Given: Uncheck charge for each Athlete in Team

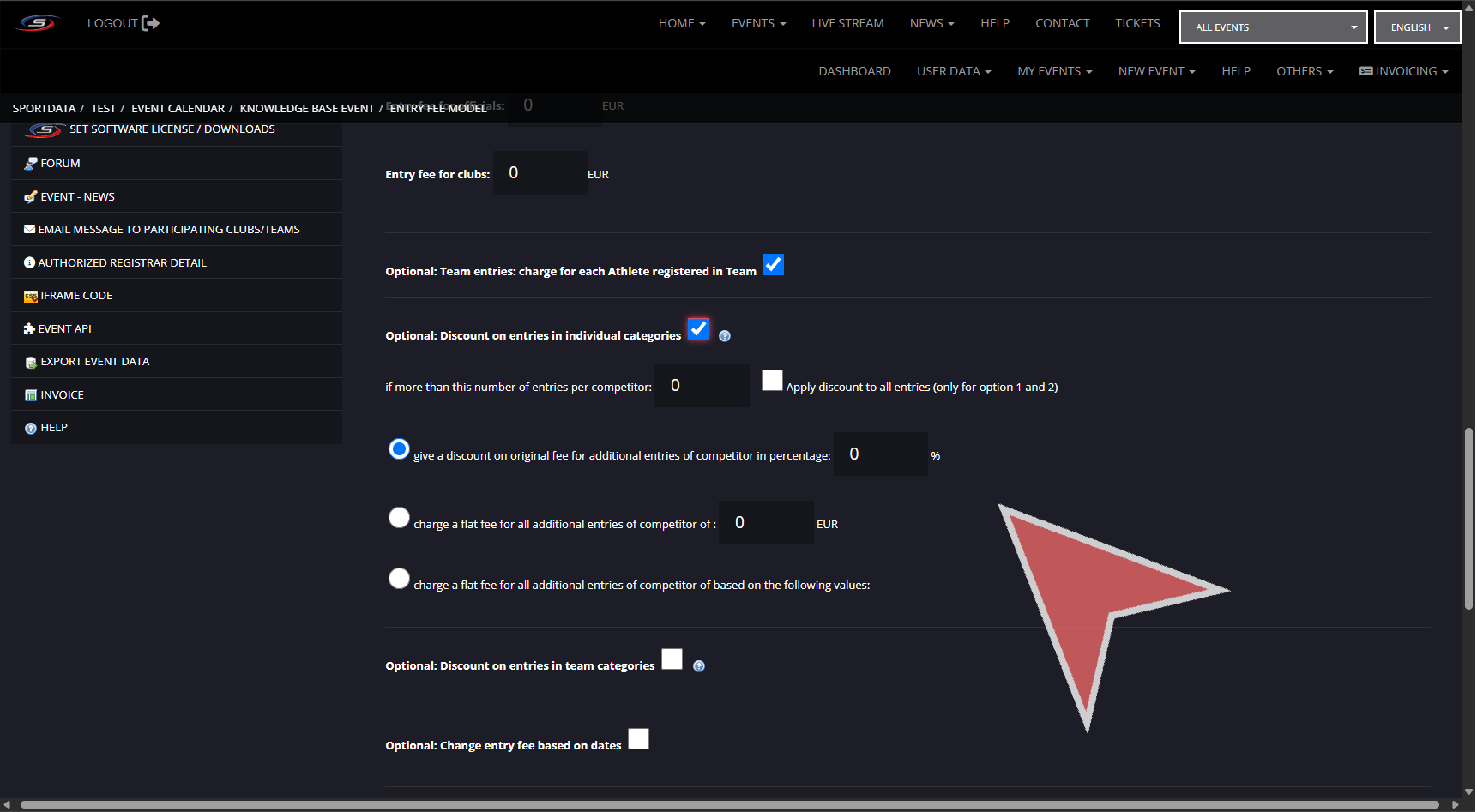Looking at the screenshot, I should (773, 265).
